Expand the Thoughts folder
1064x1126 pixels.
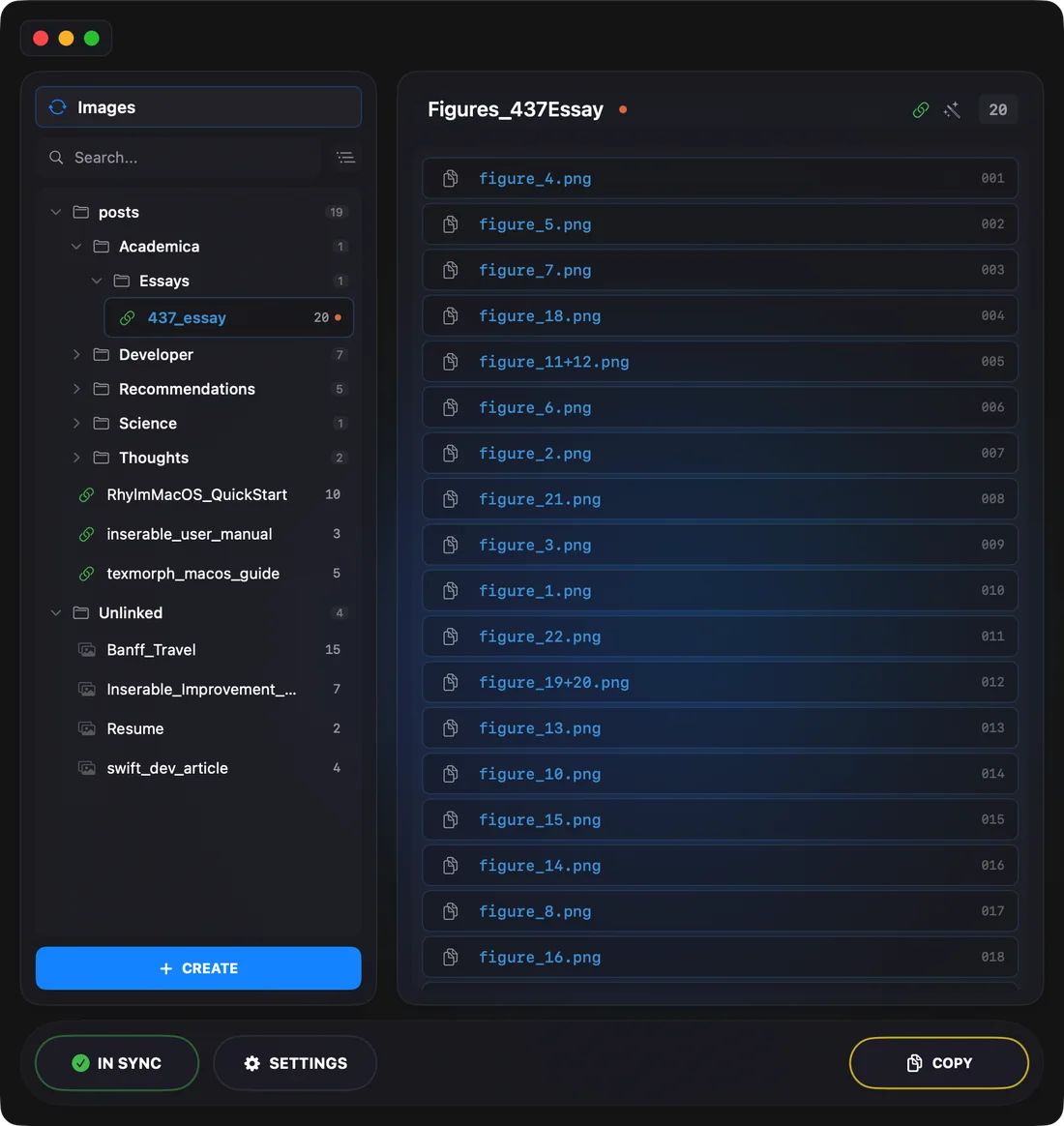(76, 459)
